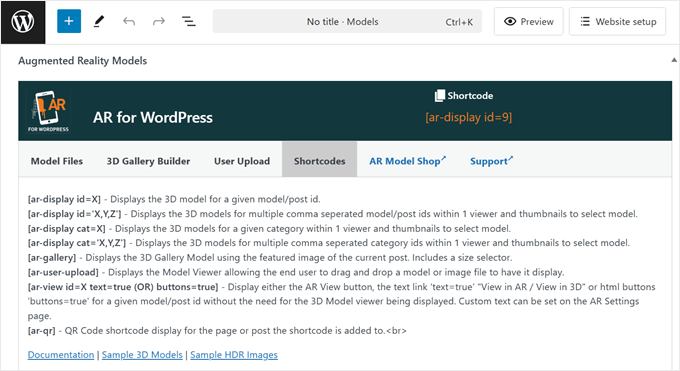Click the [ar-user-upload] shortcode text

(x=63, y=273)
